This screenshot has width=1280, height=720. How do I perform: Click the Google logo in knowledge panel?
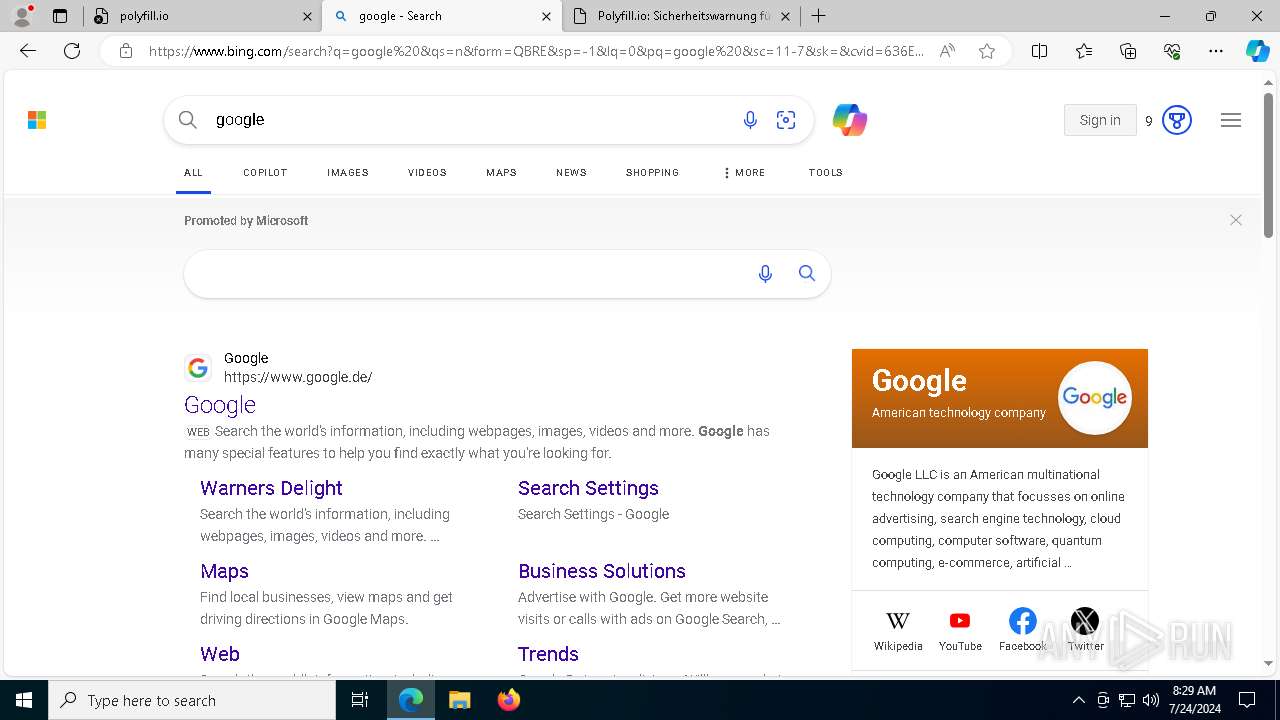pos(1094,398)
